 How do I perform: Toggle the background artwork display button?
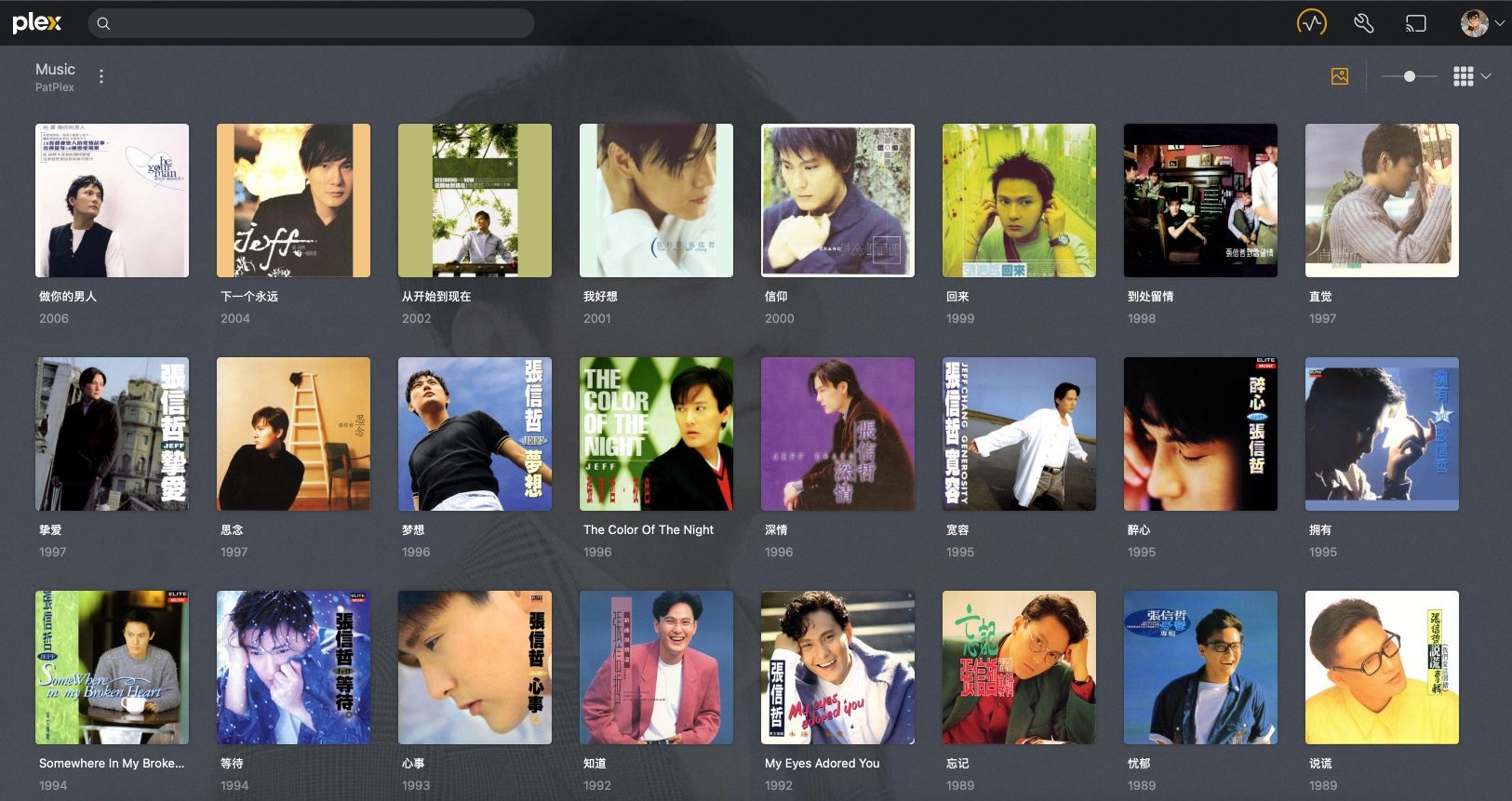click(x=1340, y=76)
